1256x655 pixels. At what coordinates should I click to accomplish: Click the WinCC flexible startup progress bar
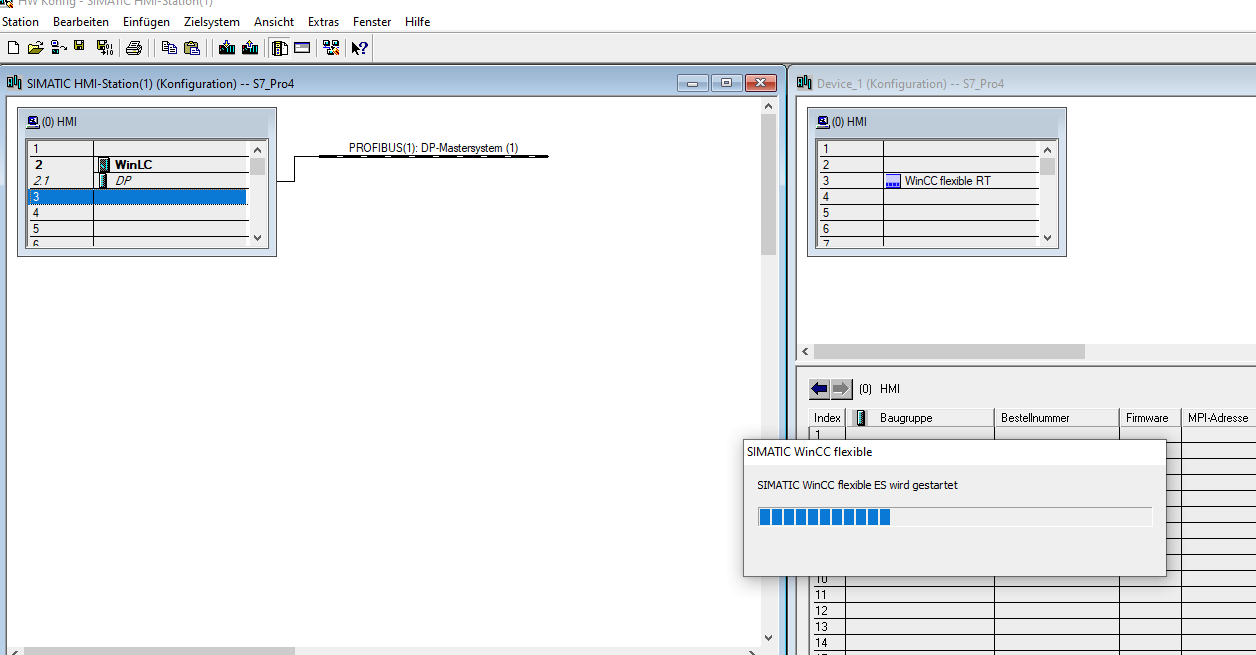[954, 516]
